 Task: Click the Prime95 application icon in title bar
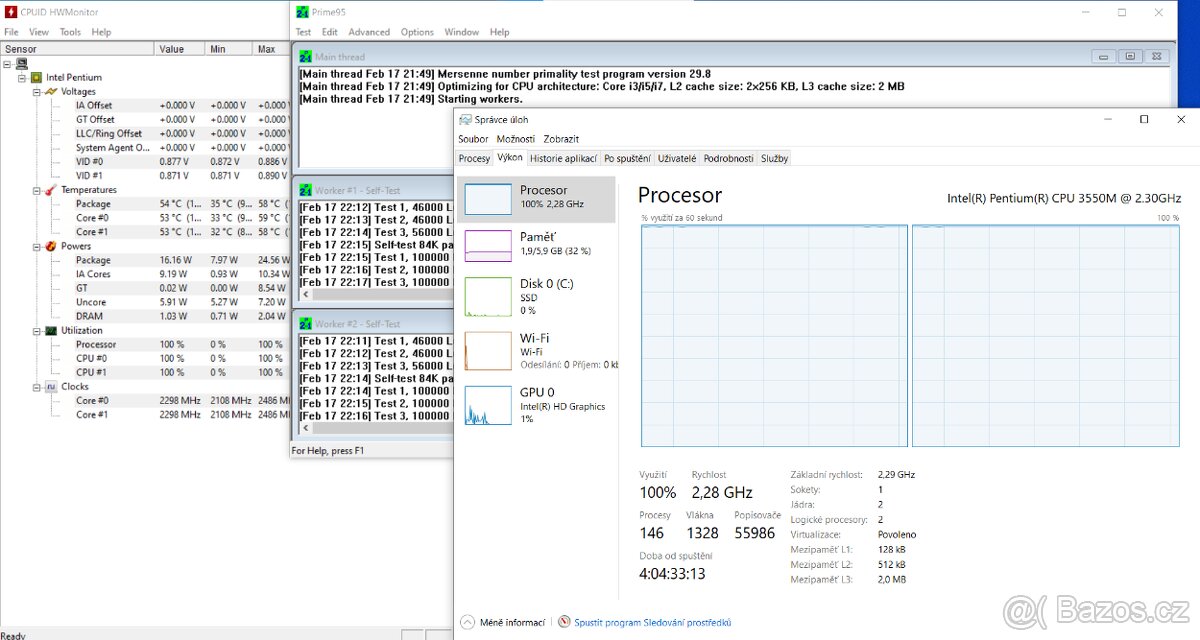click(x=303, y=13)
